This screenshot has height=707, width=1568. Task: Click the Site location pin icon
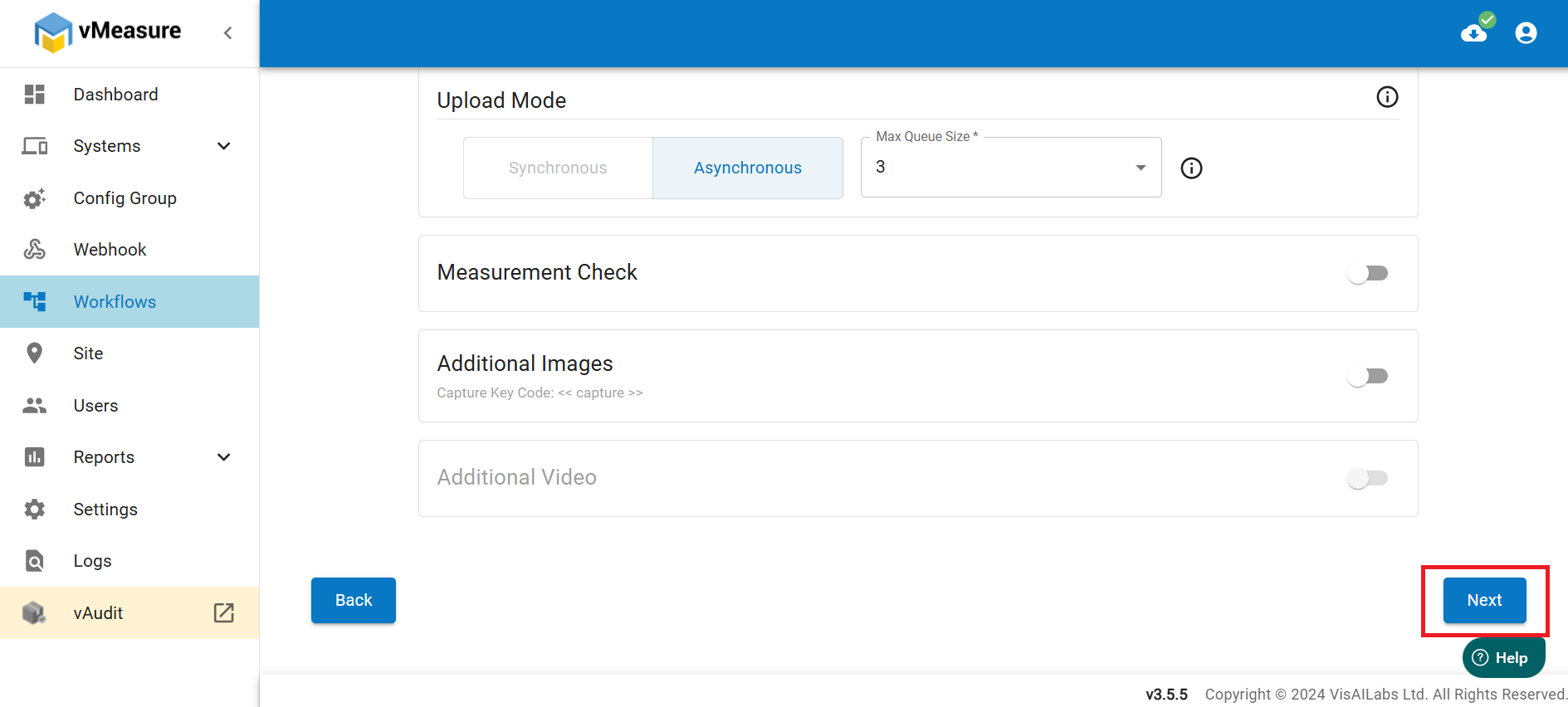coord(35,353)
